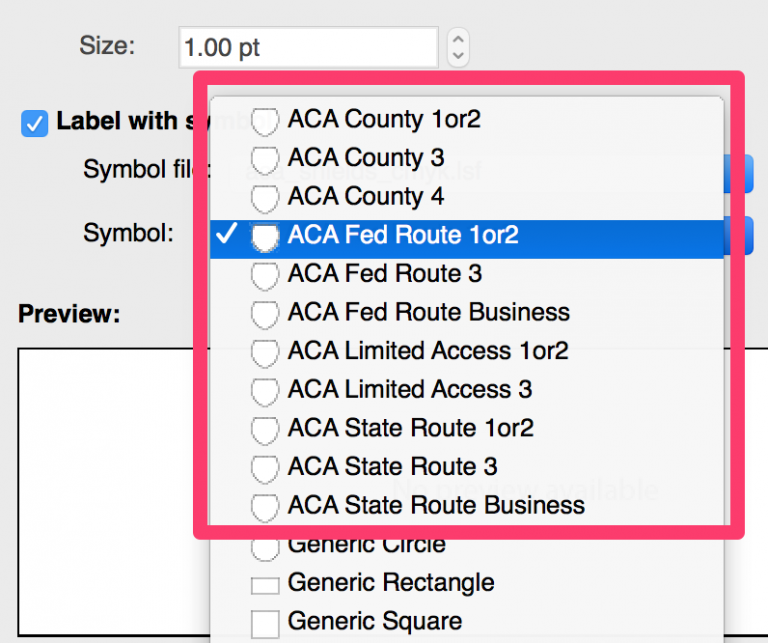The height and width of the screenshot is (643, 768).
Task: Uncheck the Label with symbol checkbox
Action: click(x=34, y=123)
